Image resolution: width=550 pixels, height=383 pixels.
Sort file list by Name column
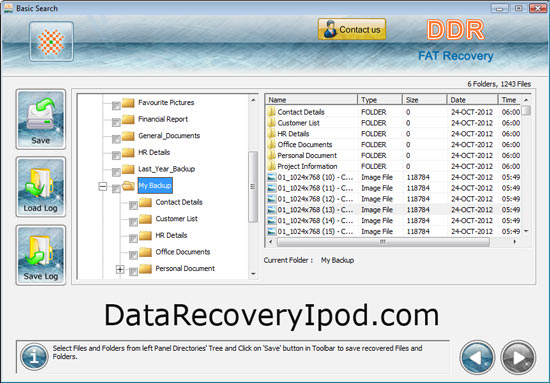coord(311,100)
